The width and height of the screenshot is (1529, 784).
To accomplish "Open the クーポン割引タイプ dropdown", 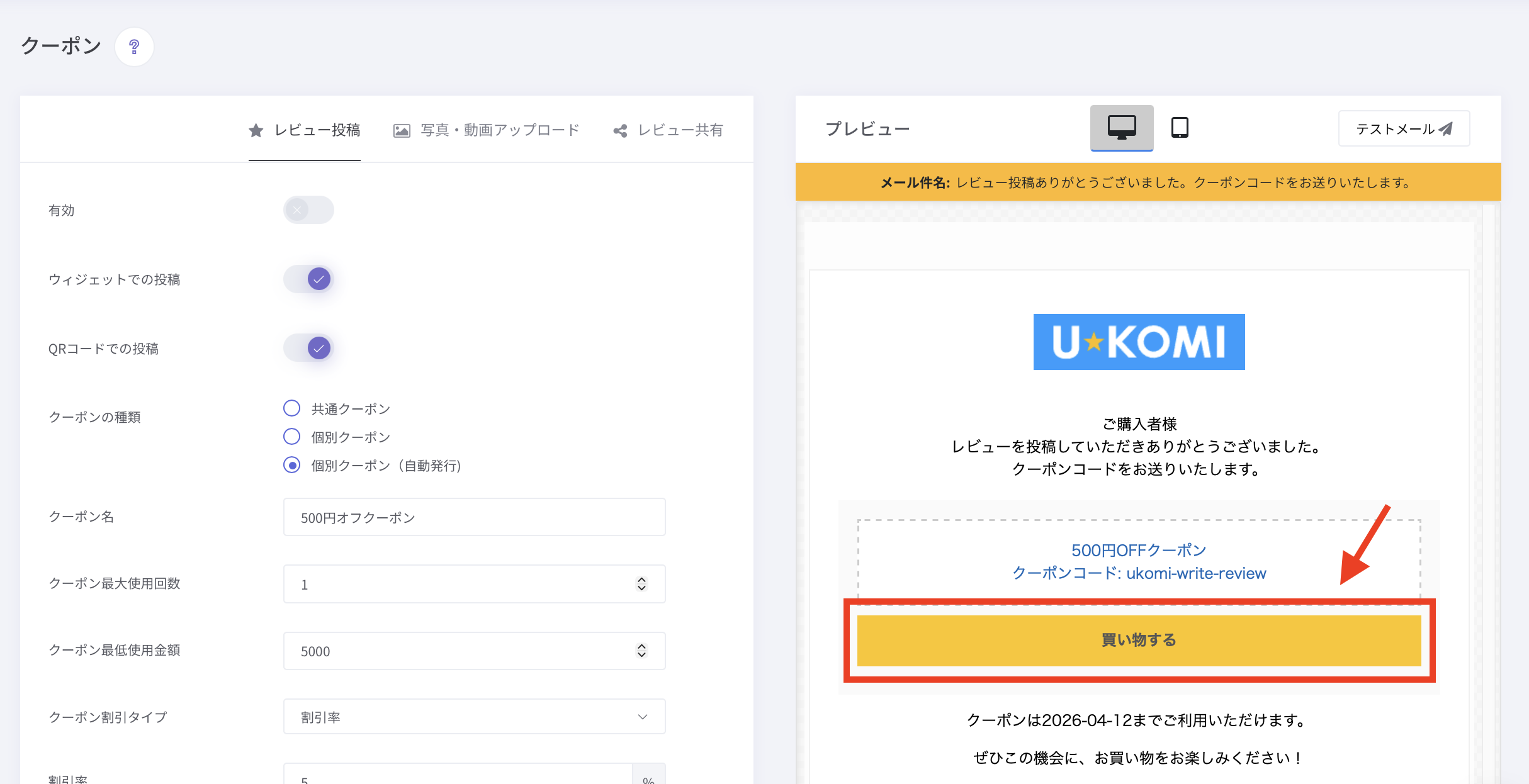I will click(x=474, y=717).
